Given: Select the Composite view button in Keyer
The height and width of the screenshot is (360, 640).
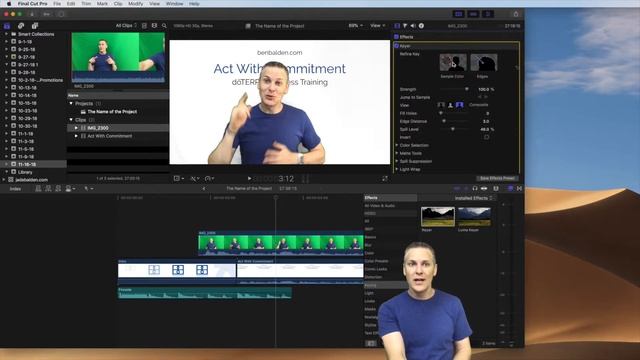Looking at the screenshot, I should click(x=460, y=105).
